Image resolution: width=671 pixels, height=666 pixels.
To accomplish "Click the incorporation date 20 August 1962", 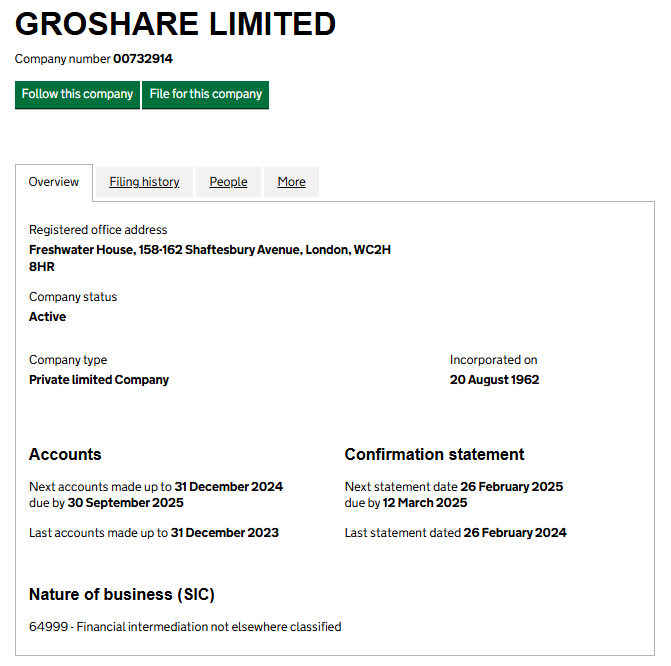I will (x=494, y=380).
